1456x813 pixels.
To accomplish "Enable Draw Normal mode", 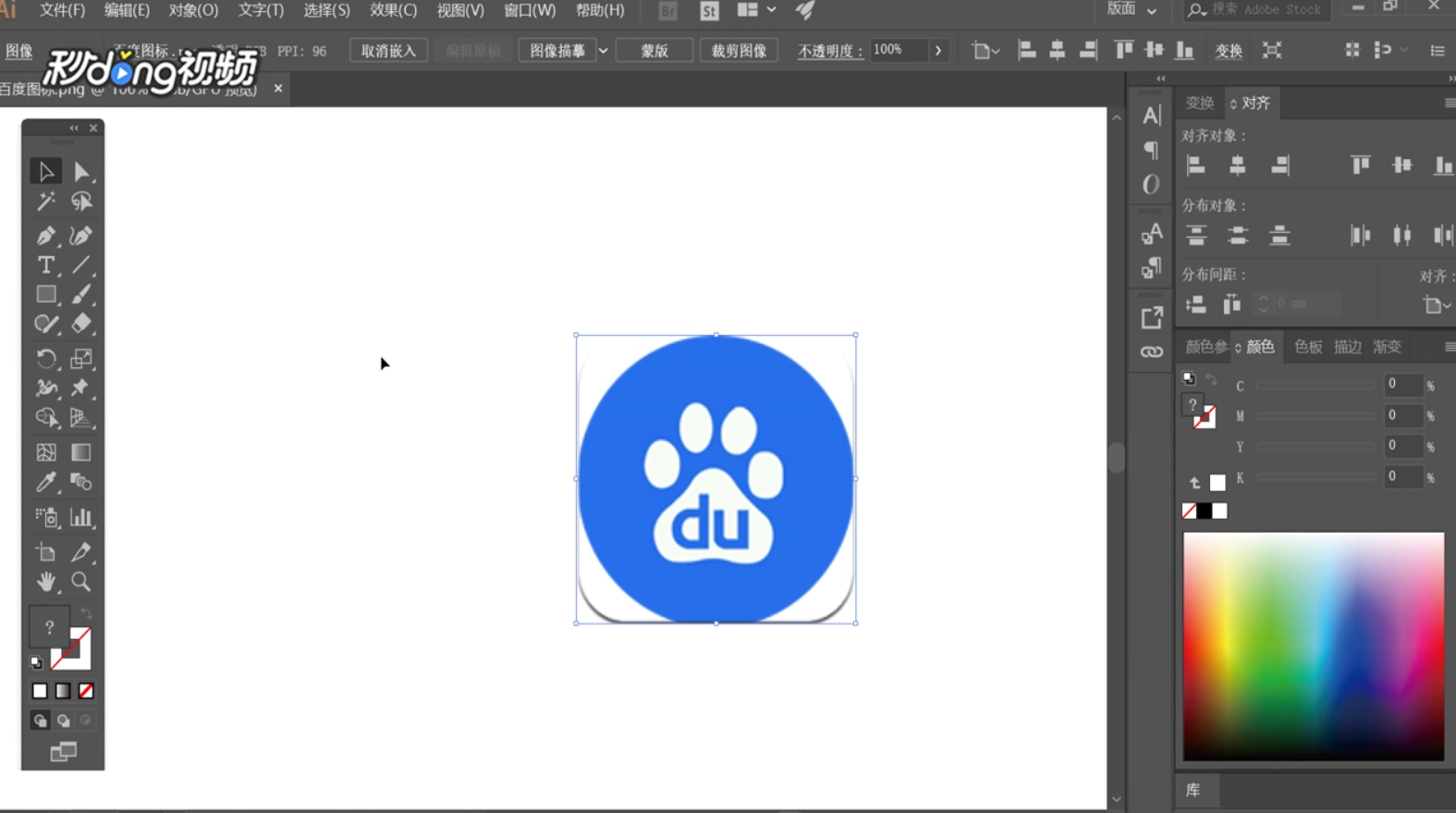I will pyautogui.click(x=41, y=721).
